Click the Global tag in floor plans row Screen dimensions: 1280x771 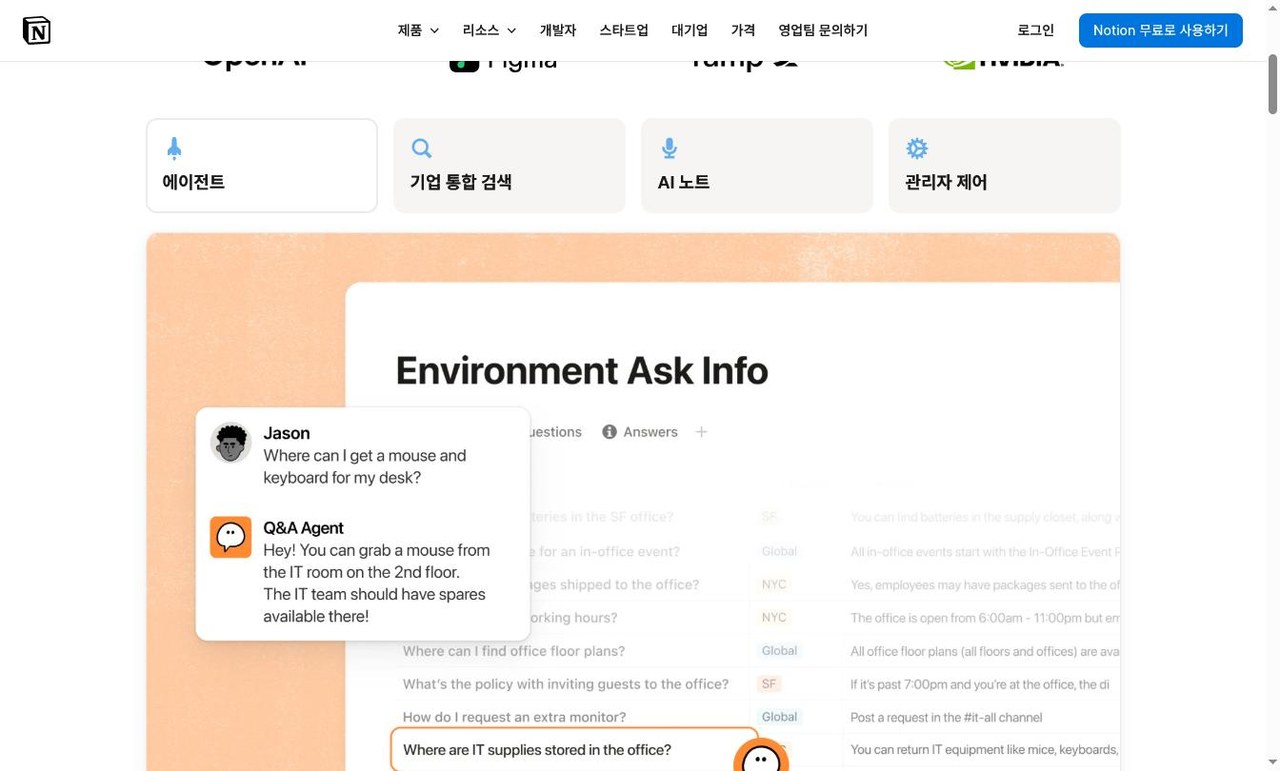pos(779,651)
